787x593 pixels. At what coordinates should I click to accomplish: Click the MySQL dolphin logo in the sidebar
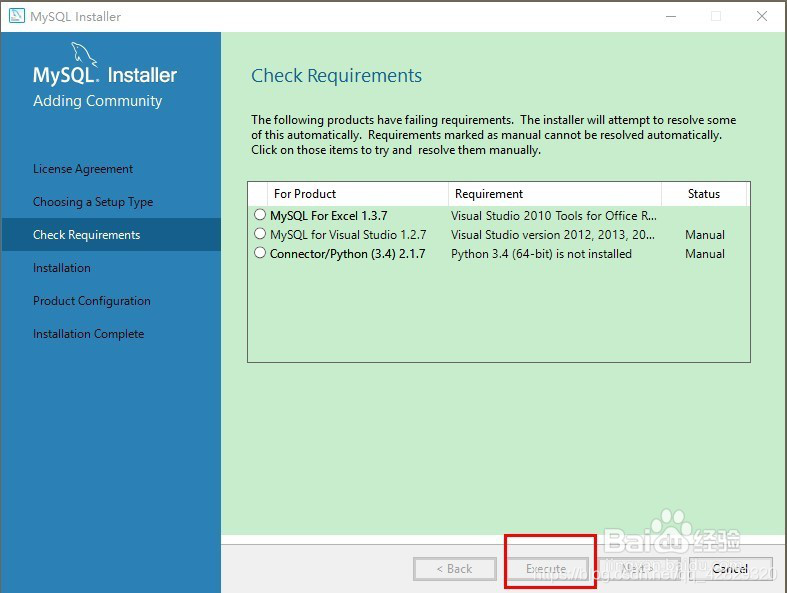point(83,54)
